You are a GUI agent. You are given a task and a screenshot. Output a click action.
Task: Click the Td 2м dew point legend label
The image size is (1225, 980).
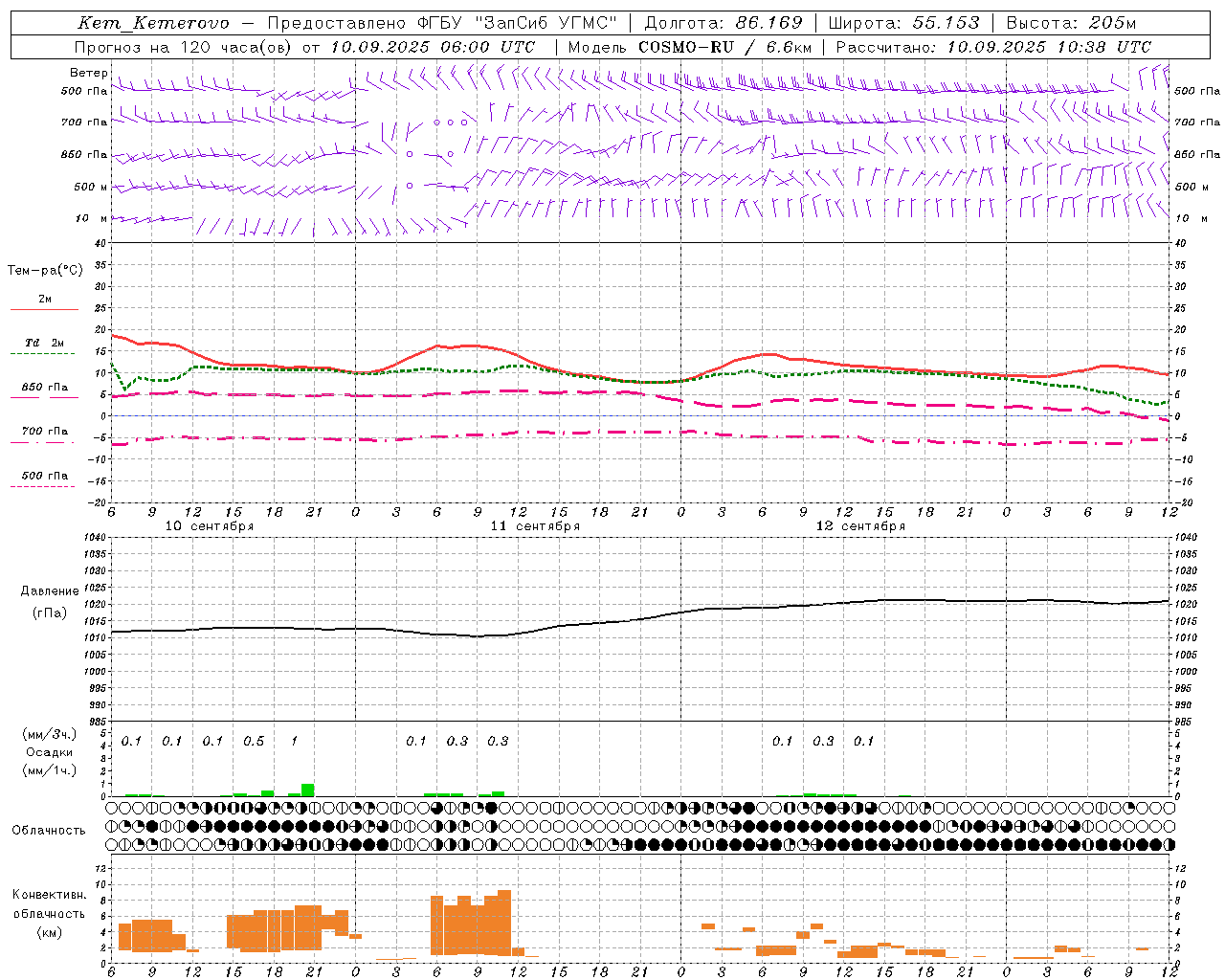click(x=44, y=343)
